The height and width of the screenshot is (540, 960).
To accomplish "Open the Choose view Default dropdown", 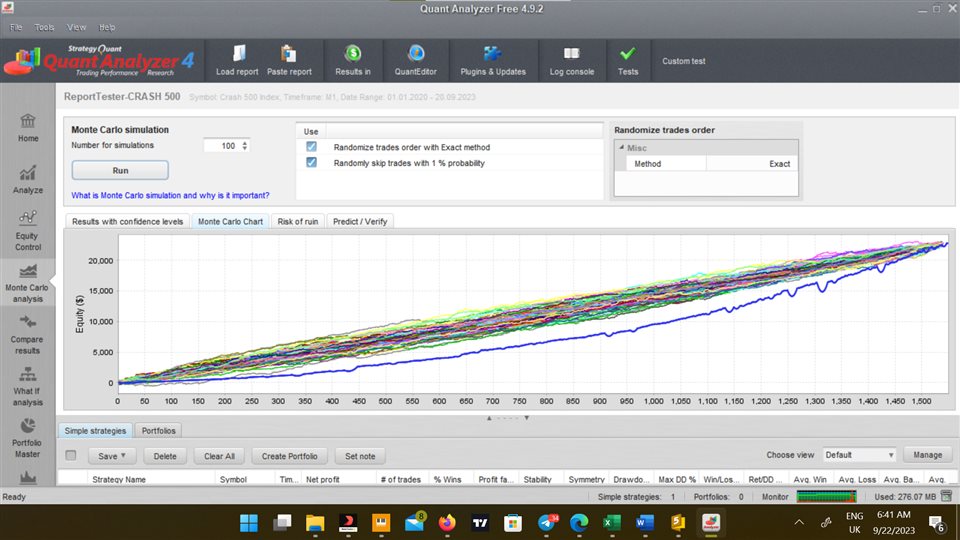I will (858, 455).
